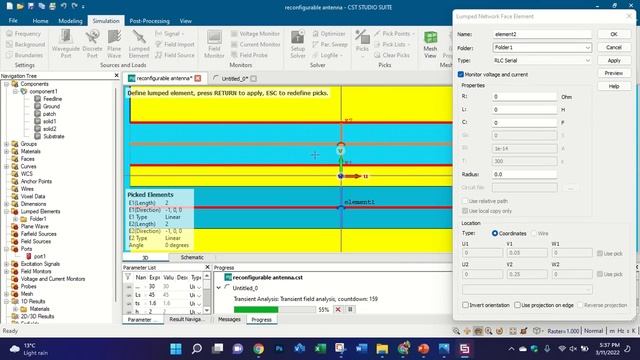Toggle Use pick checkbox beside W1 field
The image size is (640, 360).
click(x=600, y=253)
